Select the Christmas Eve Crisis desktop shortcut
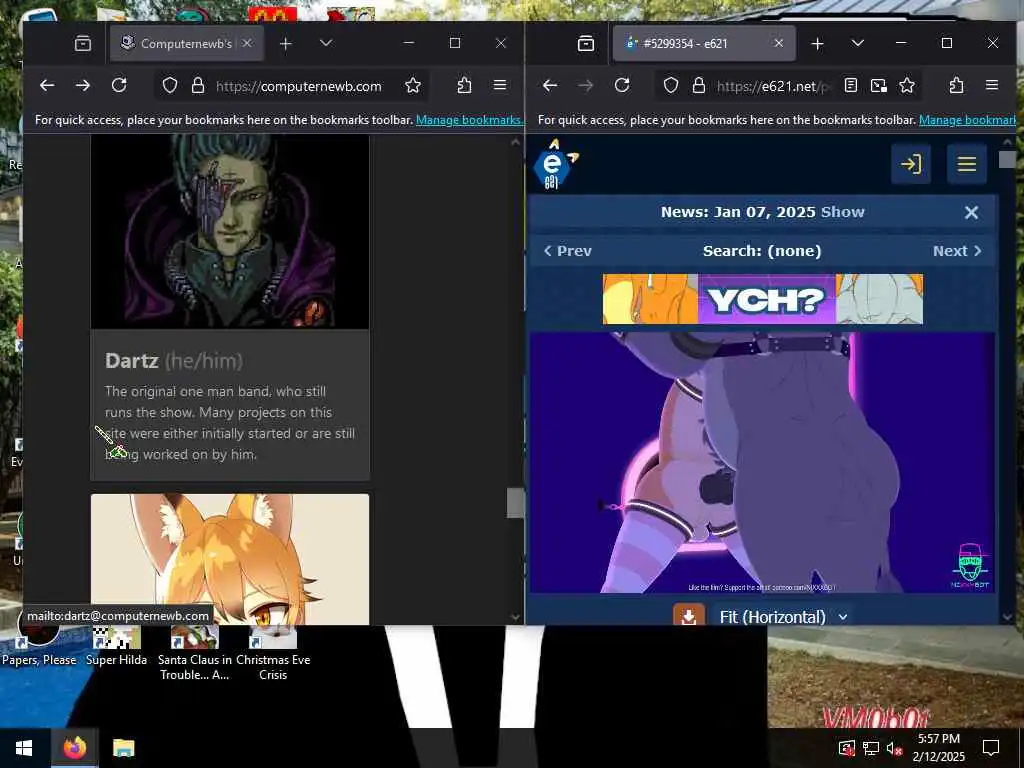This screenshot has height=768, width=1024. [273, 653]
